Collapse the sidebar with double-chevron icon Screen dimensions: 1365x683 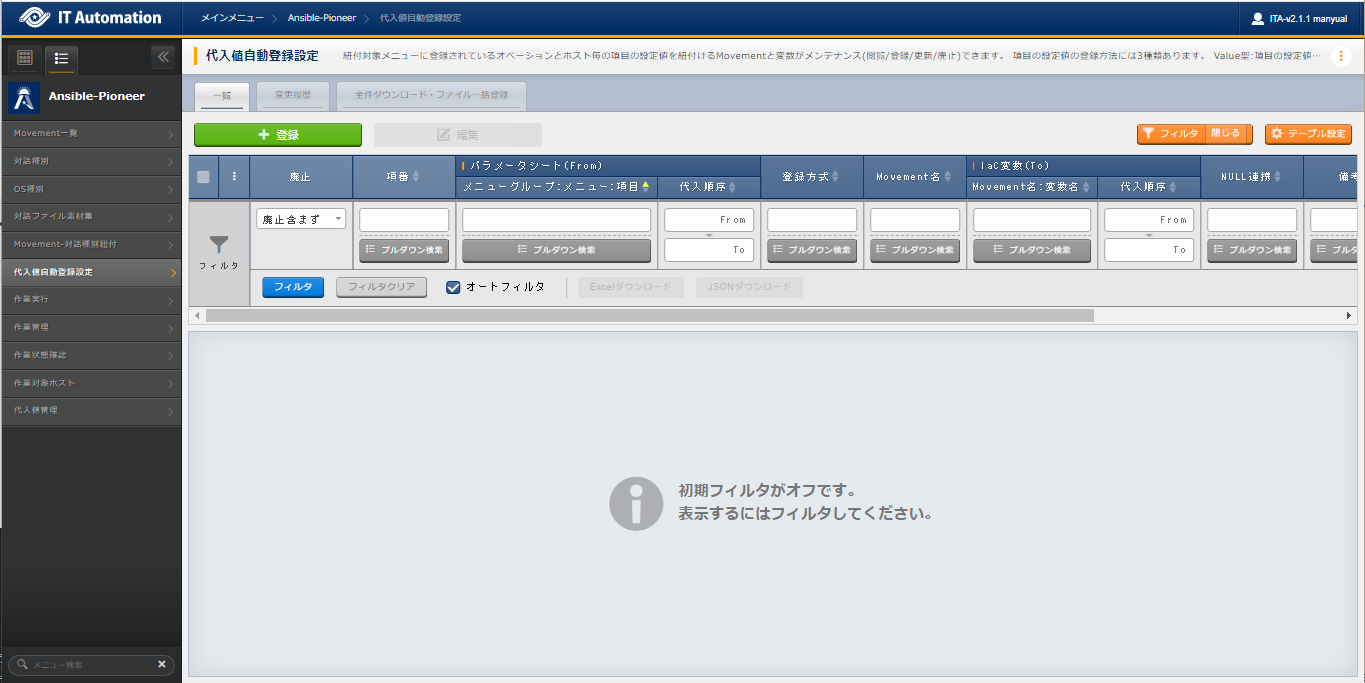[x=164, y=57]
